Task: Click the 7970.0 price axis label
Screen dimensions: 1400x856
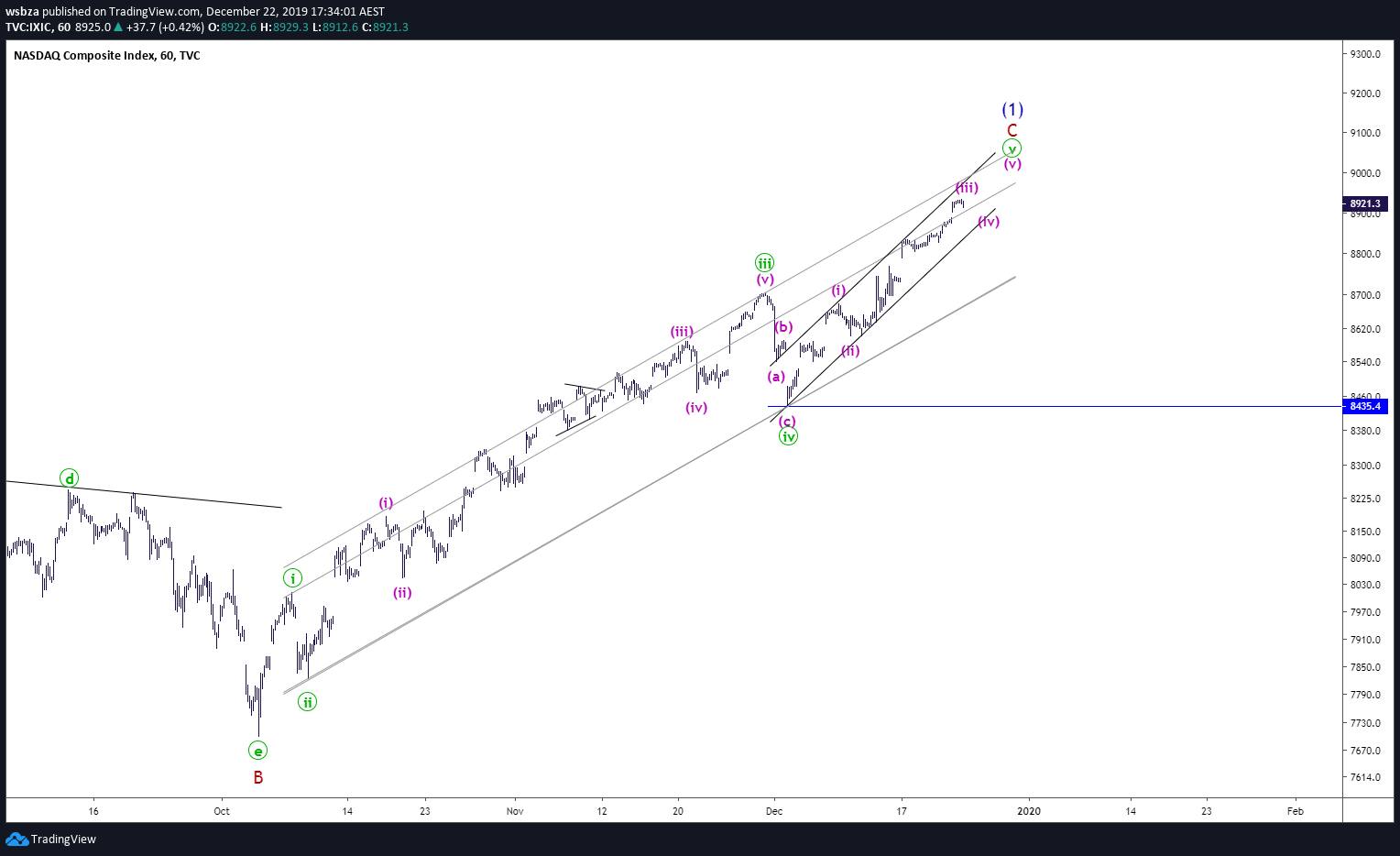Action: coord(1365,612)
